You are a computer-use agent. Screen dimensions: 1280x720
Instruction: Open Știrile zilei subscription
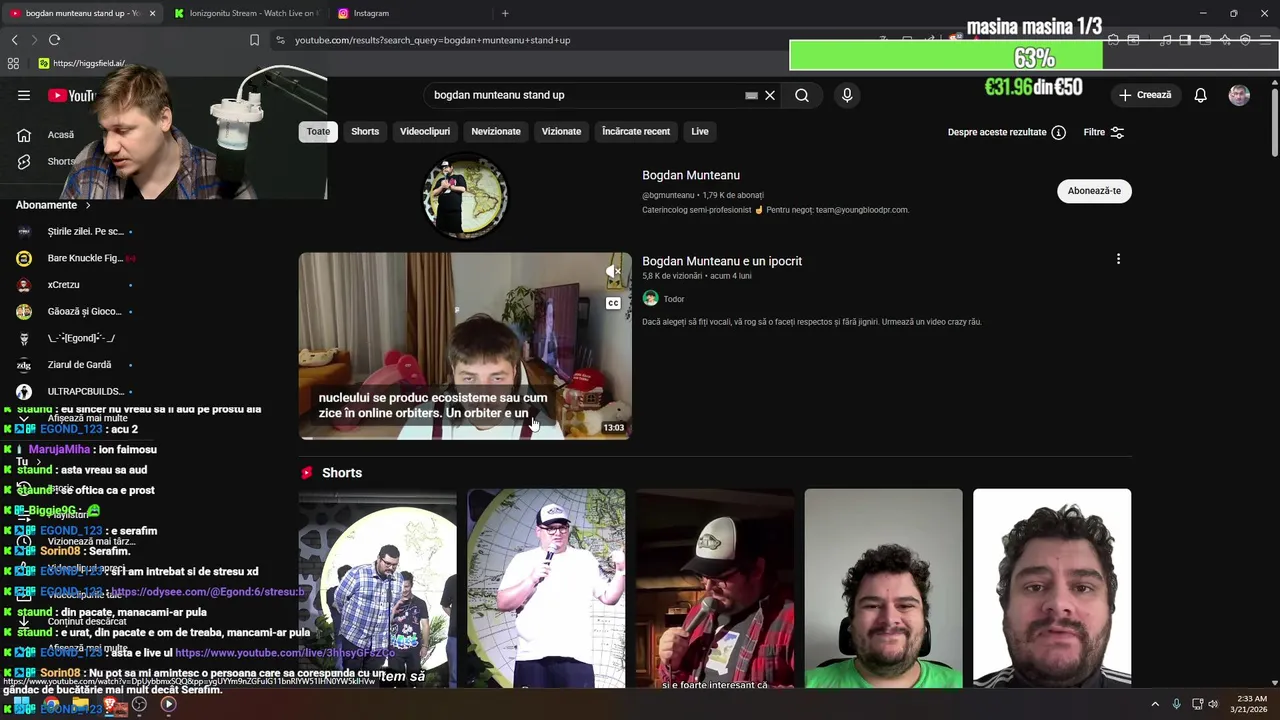75,231
